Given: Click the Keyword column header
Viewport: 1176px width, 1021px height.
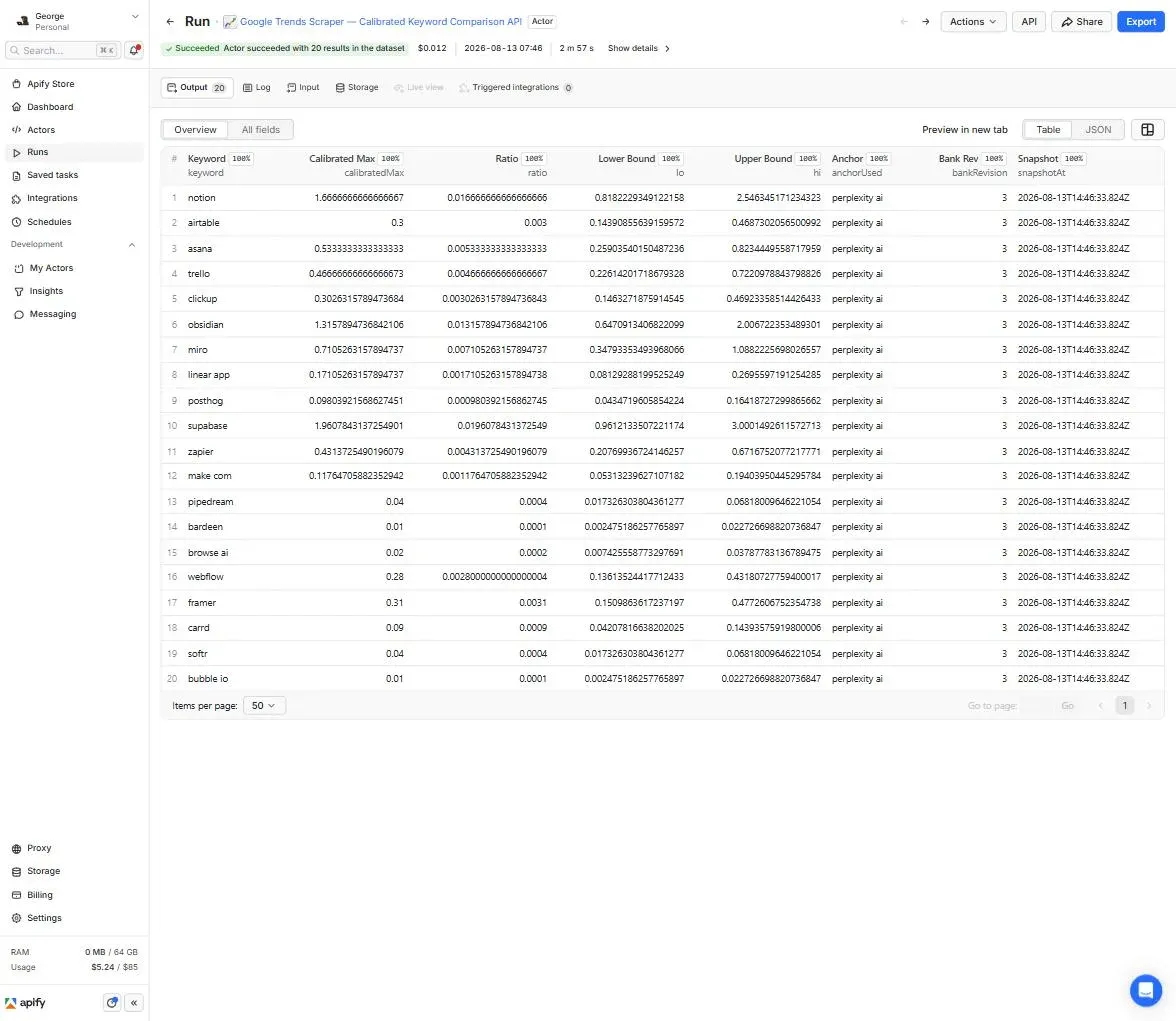Looking at the screenshot, I should pyautogui.click(x=206, y=159).
